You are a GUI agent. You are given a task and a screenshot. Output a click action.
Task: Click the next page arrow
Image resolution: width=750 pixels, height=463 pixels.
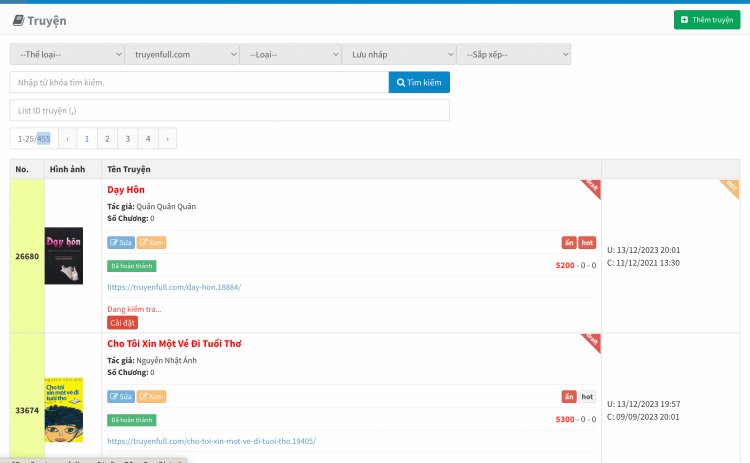167,139
